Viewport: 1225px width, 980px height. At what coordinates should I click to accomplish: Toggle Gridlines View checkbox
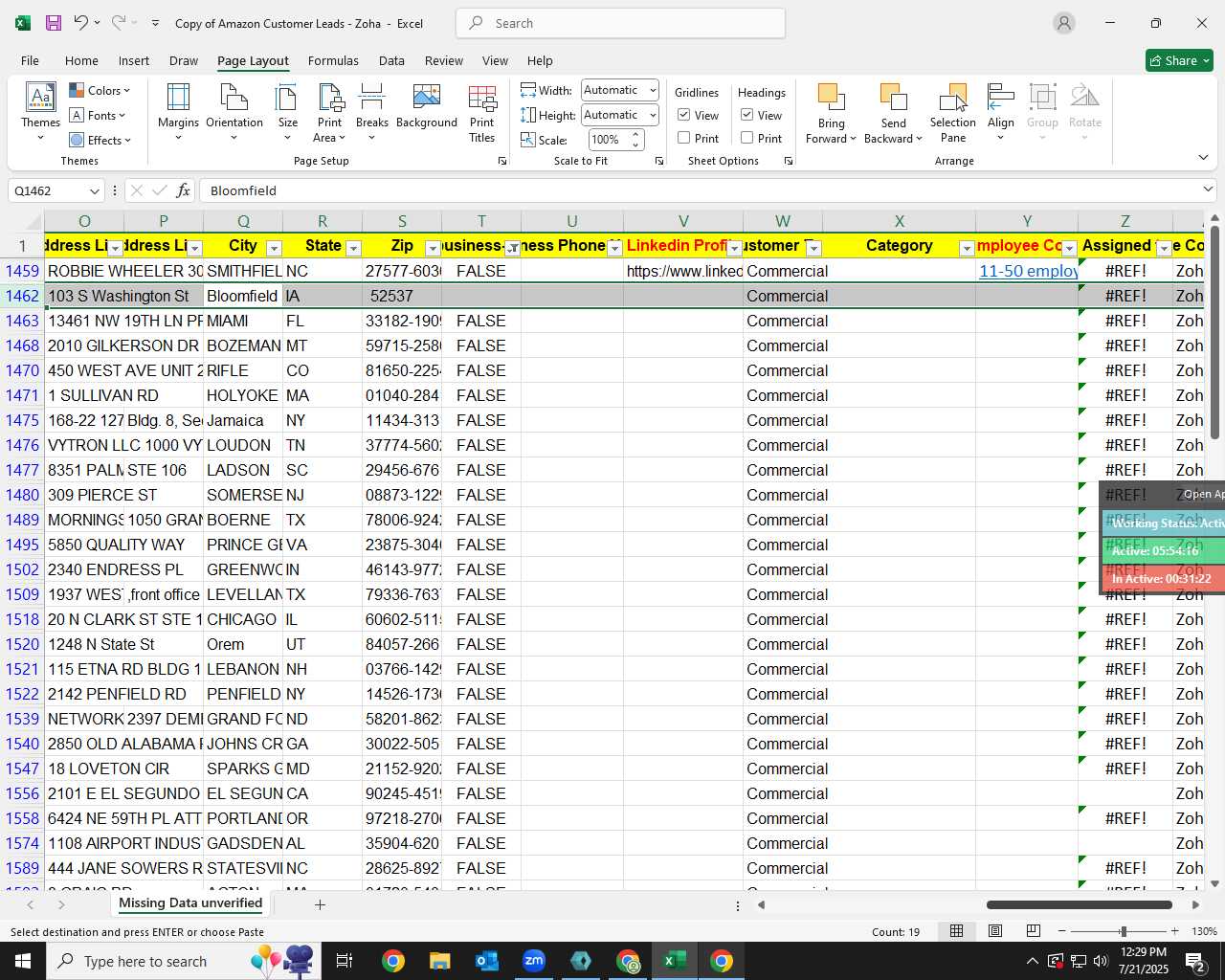click(x=684, y=115)
